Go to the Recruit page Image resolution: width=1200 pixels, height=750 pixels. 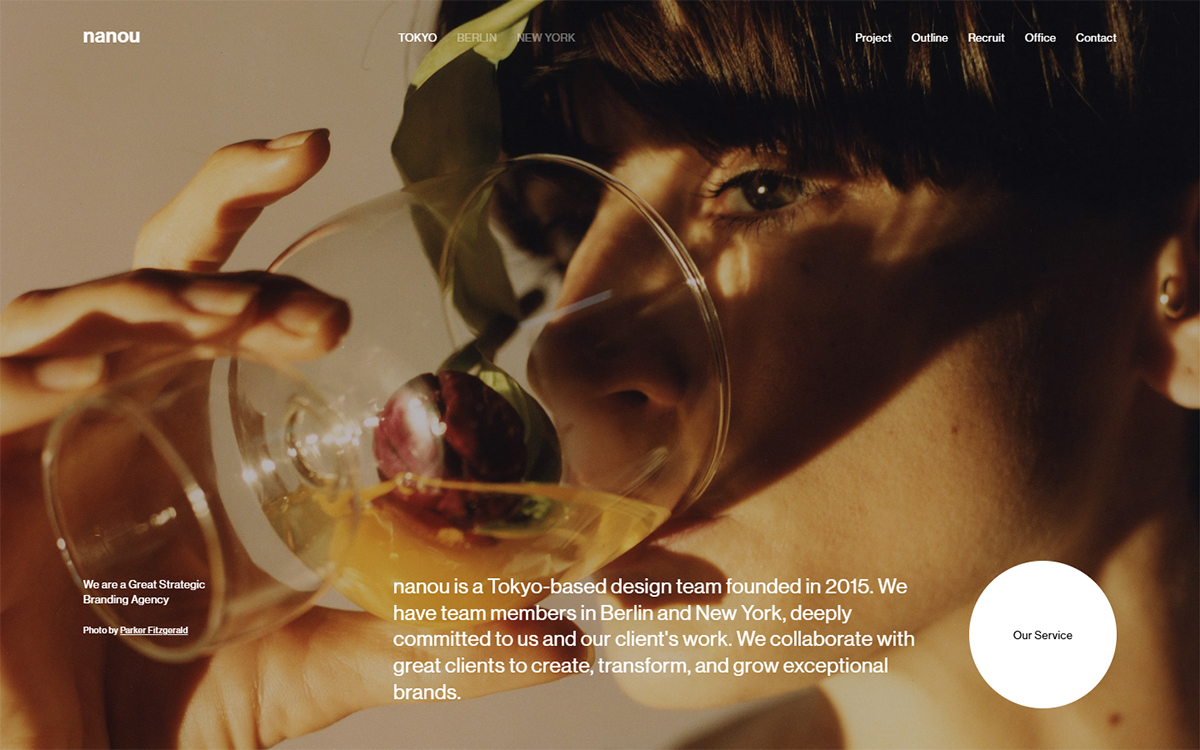pos(986,38)
